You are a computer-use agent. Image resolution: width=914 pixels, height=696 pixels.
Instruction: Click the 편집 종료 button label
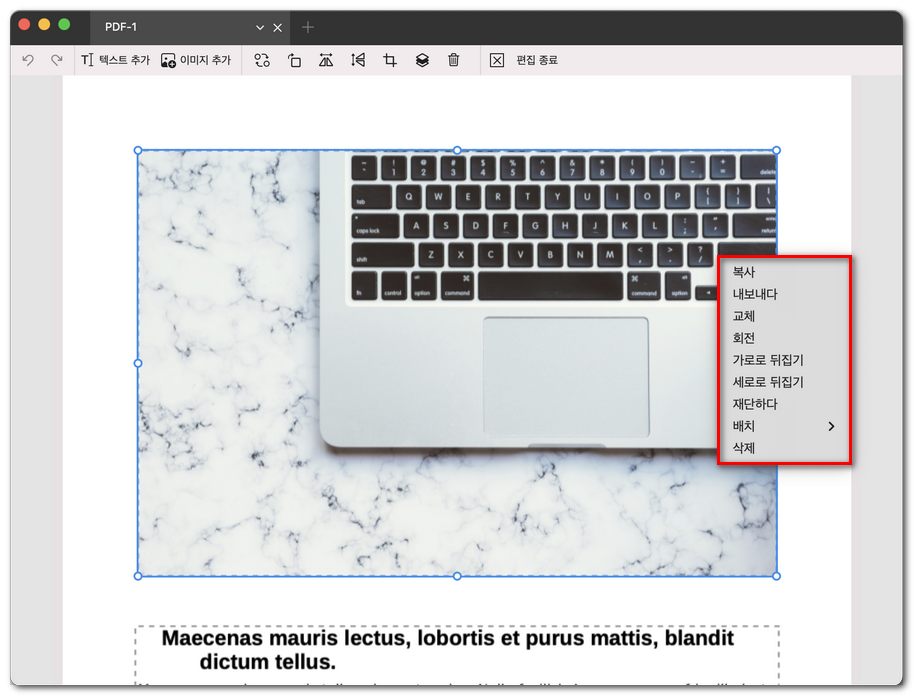tap(537, 60)
